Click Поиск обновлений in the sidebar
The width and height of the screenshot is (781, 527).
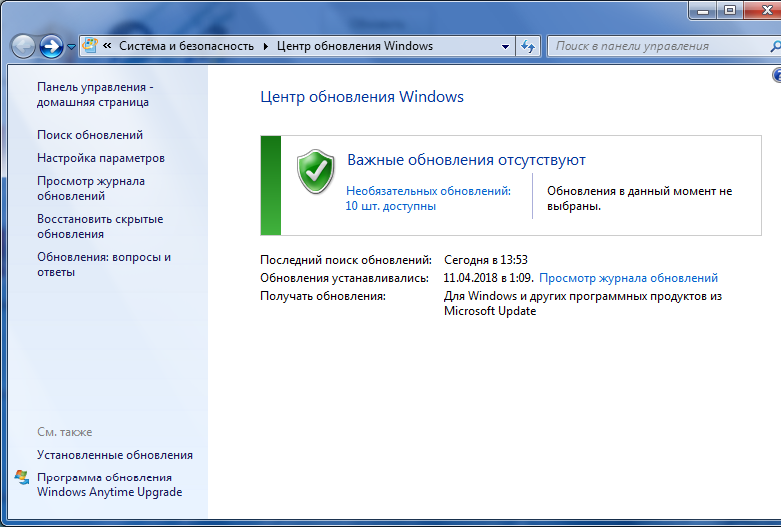[90, 135]
